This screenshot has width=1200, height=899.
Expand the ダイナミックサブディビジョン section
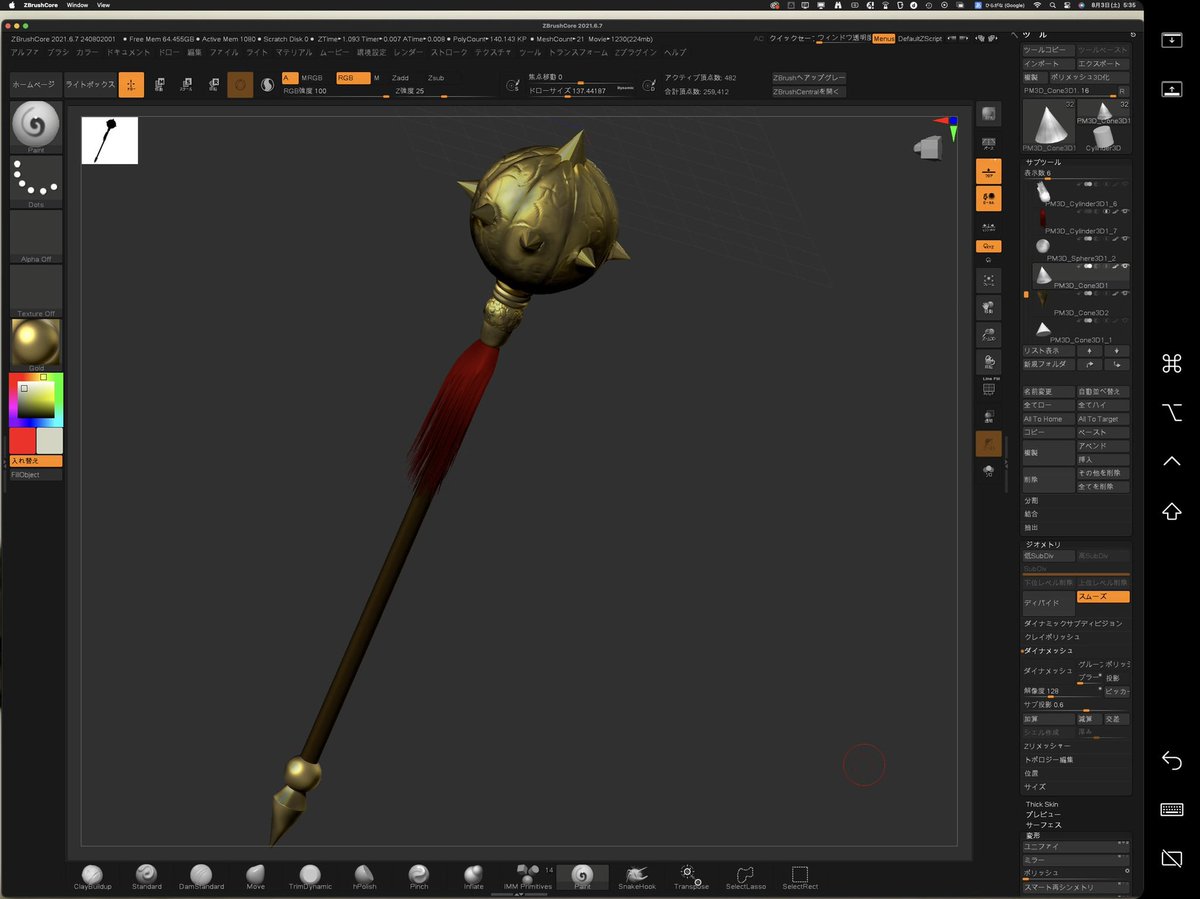1073,623
